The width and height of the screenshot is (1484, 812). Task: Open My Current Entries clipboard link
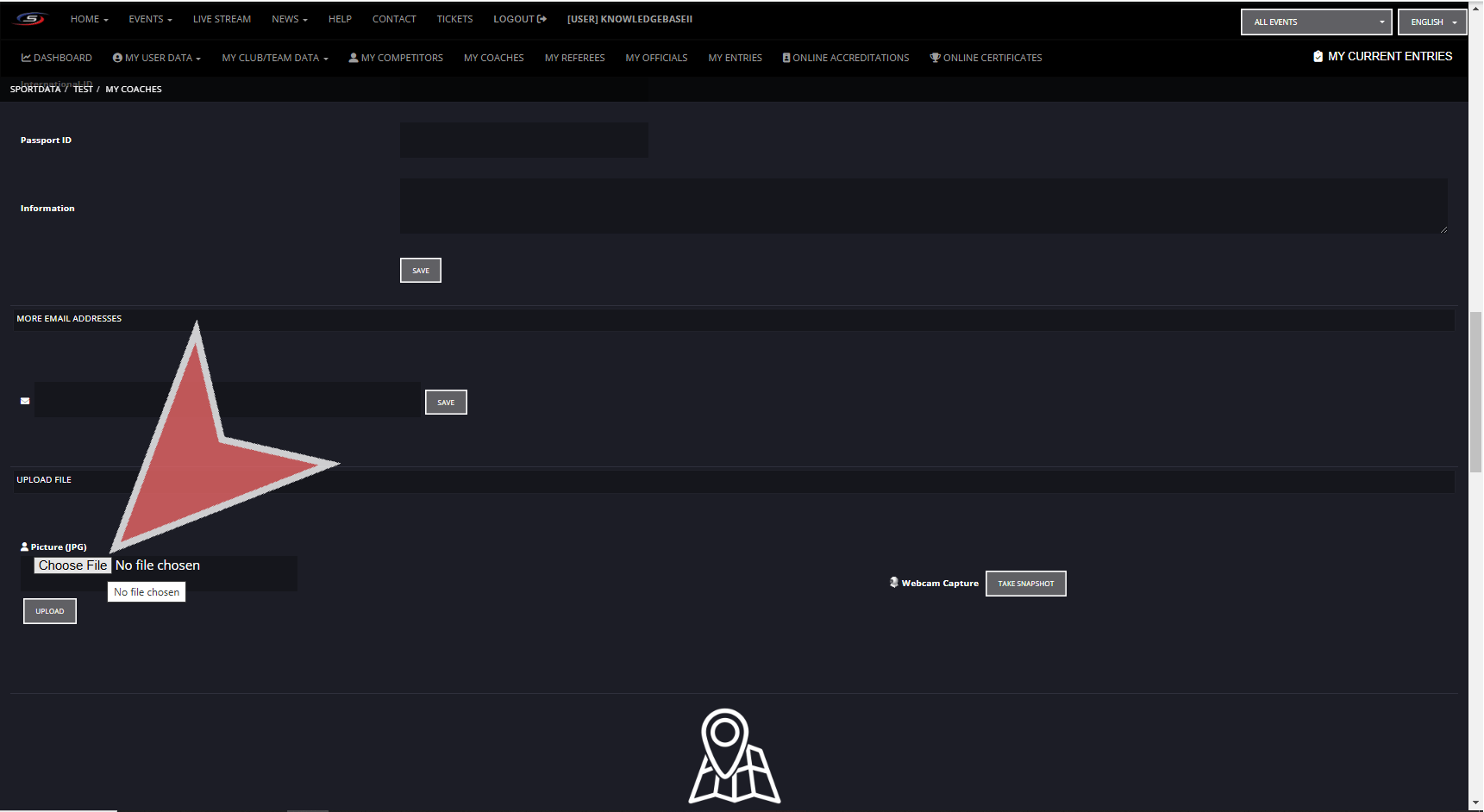click(1382, 56)
